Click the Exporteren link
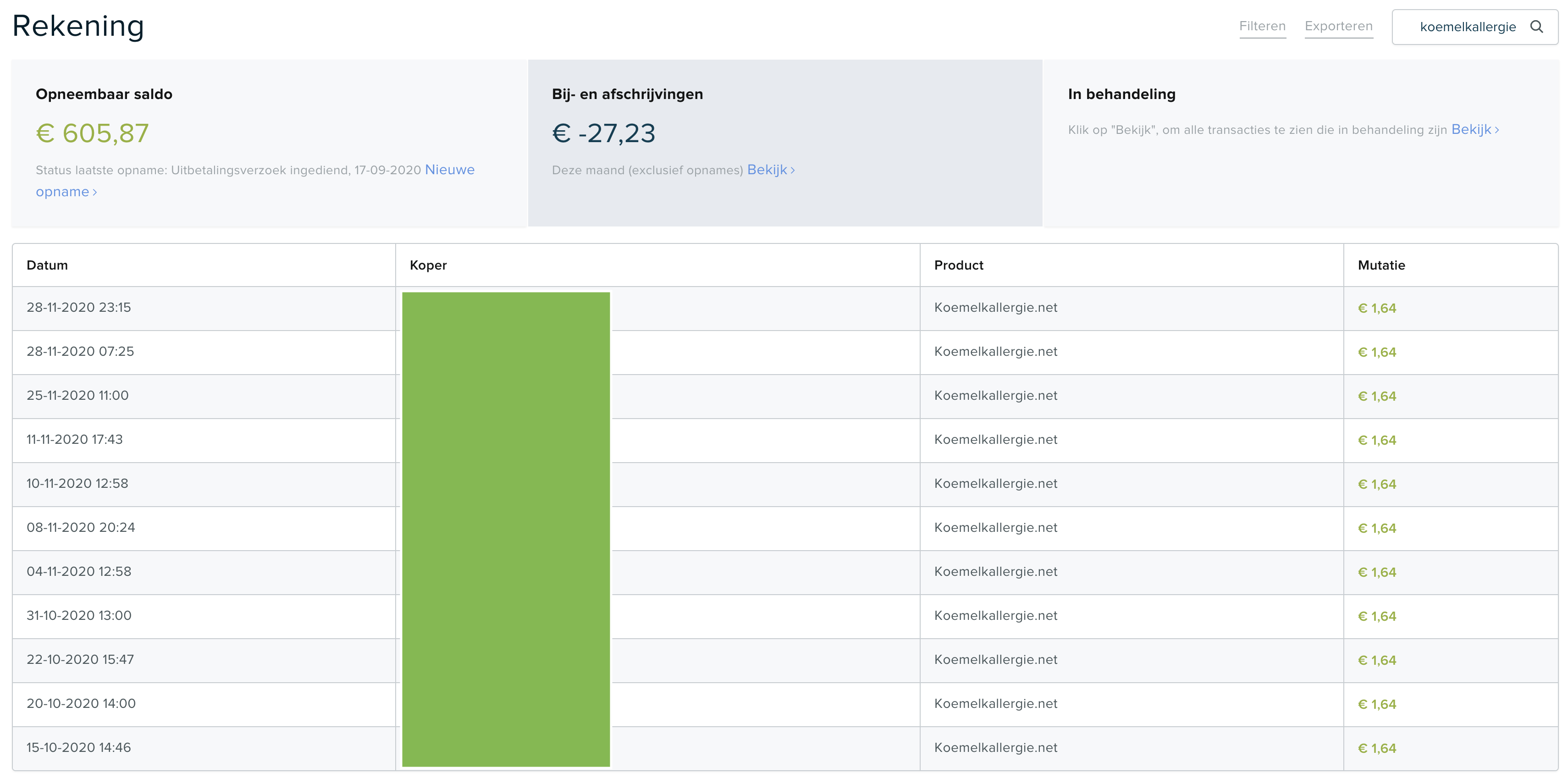Screen dimensions: 1568x784 tap(1338, 26)
